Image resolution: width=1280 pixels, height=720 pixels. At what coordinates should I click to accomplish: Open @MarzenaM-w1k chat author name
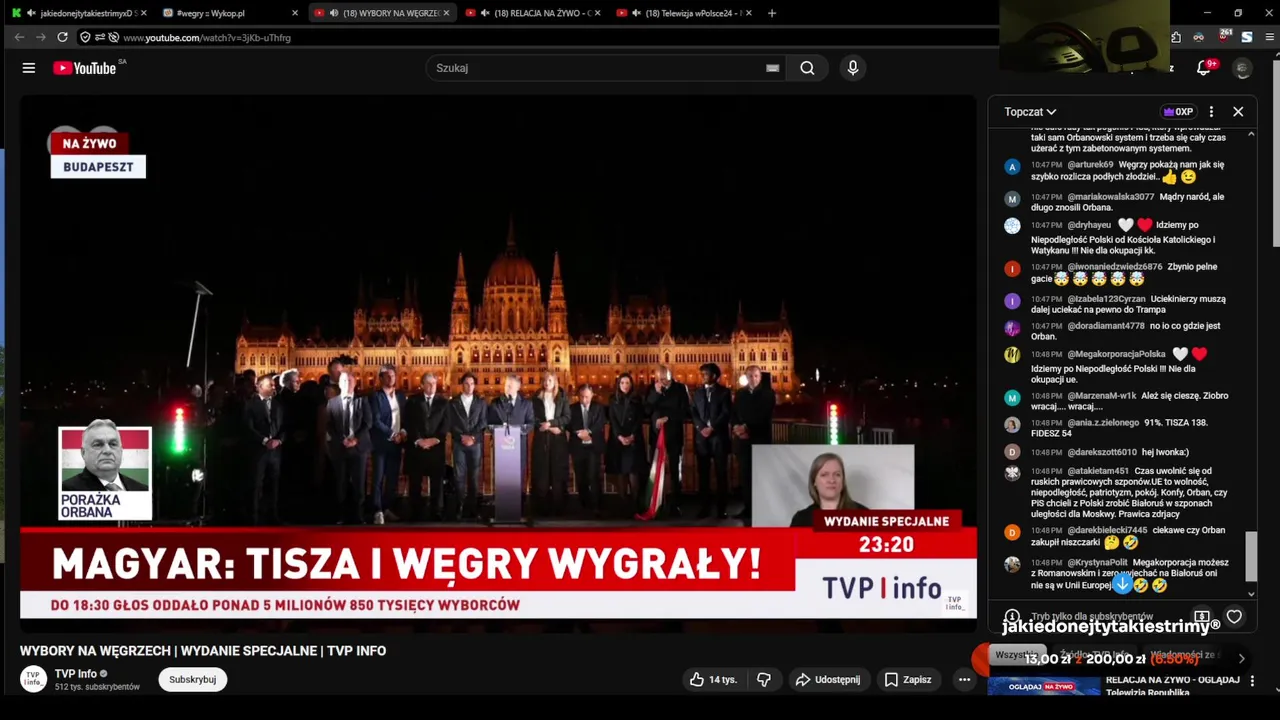click(x=1102, y=396)
